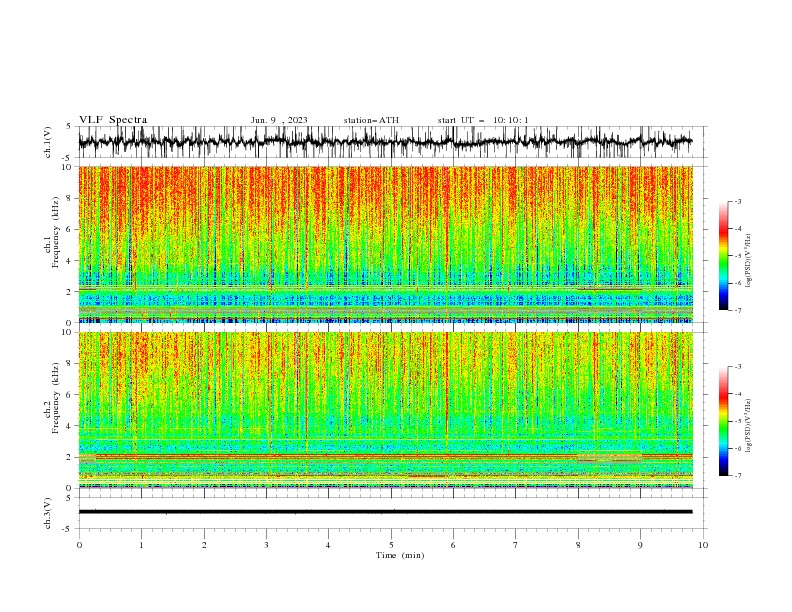Click the "ch.1(V)" axis label

[x=48, y=142]
